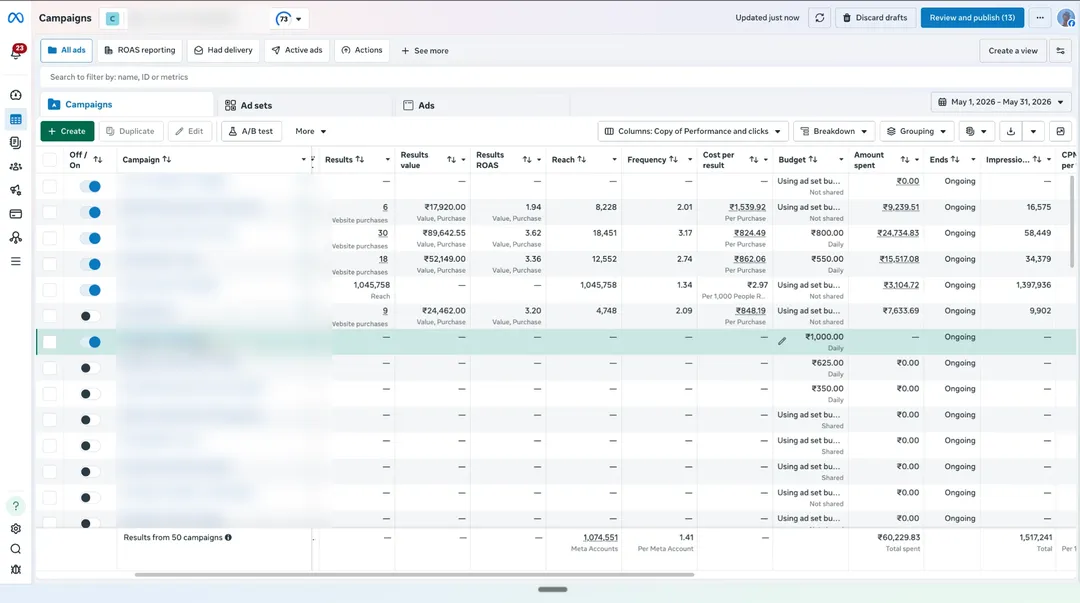The width and height of the screenshot is (1080, 603).
Task: Open Help question mark icon
Action: pyautogui.click(x=16, y=506)
